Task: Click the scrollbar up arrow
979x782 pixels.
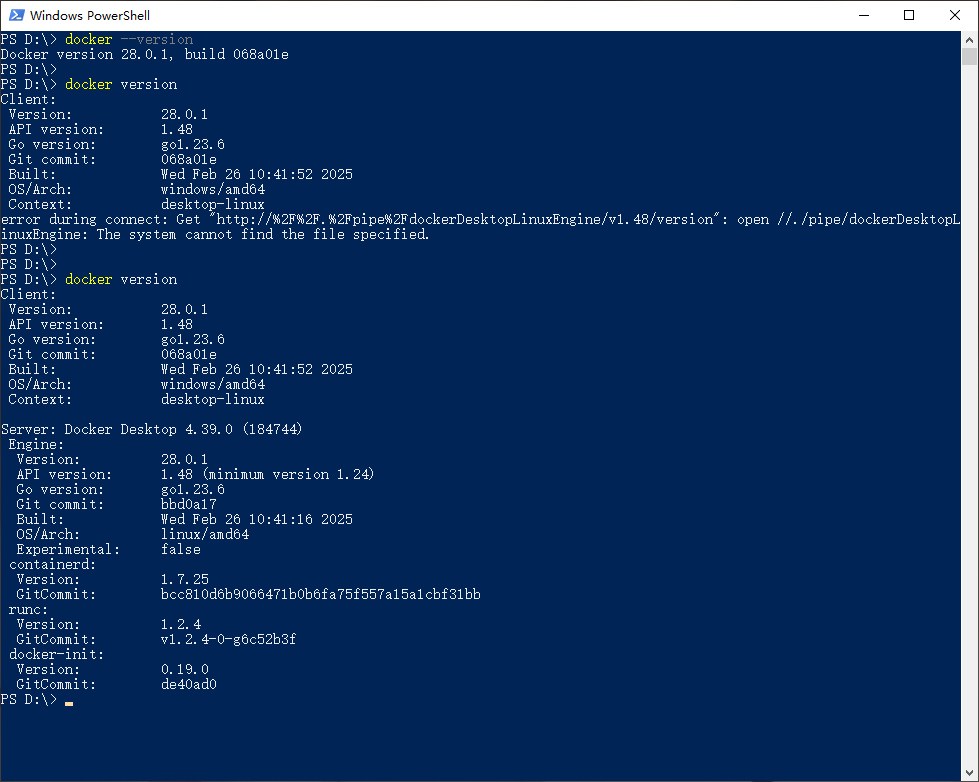Action: [x=967, y=41]
